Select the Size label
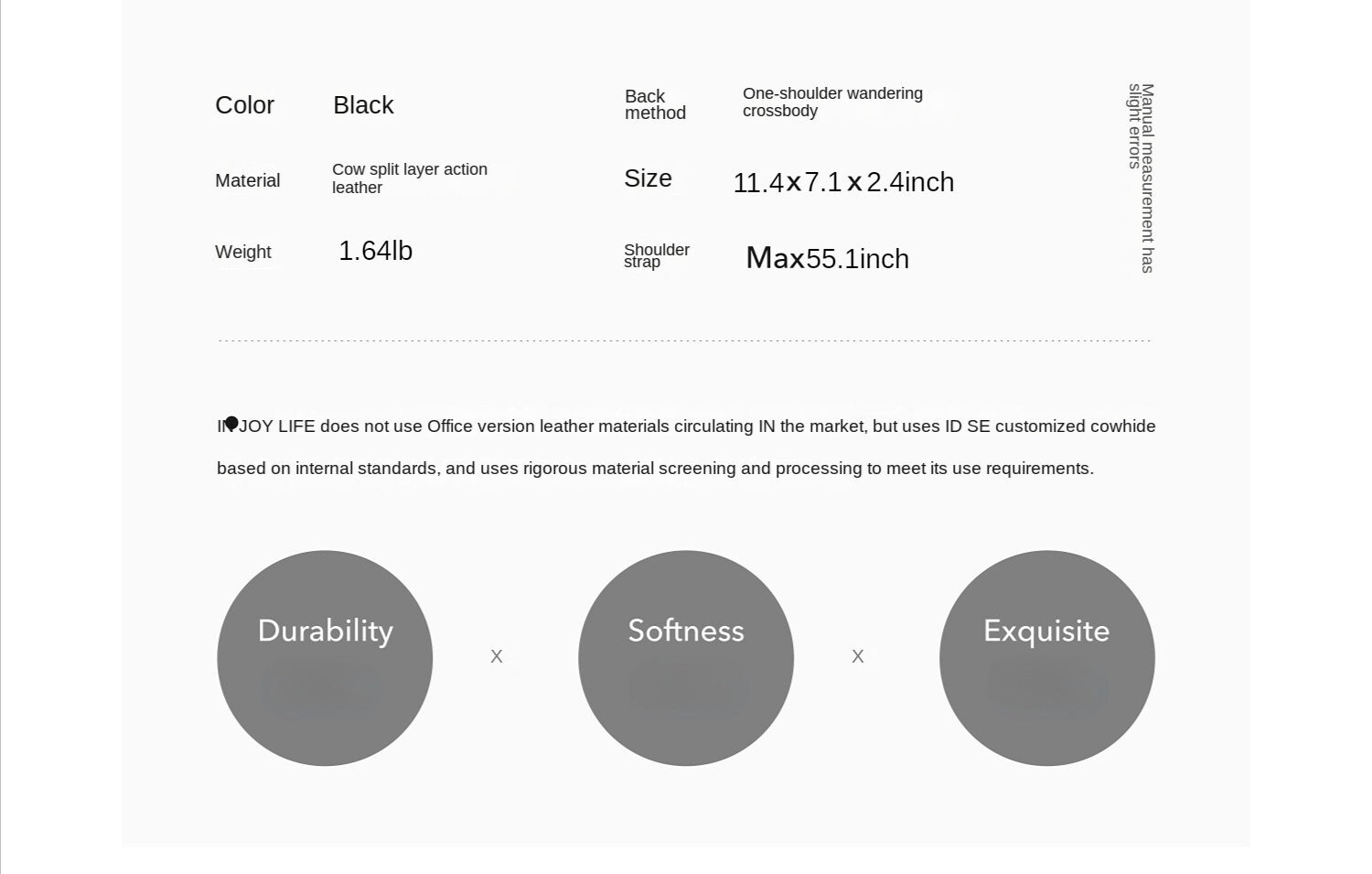This screenshot has height=874, width=1372. coord(648,178)
